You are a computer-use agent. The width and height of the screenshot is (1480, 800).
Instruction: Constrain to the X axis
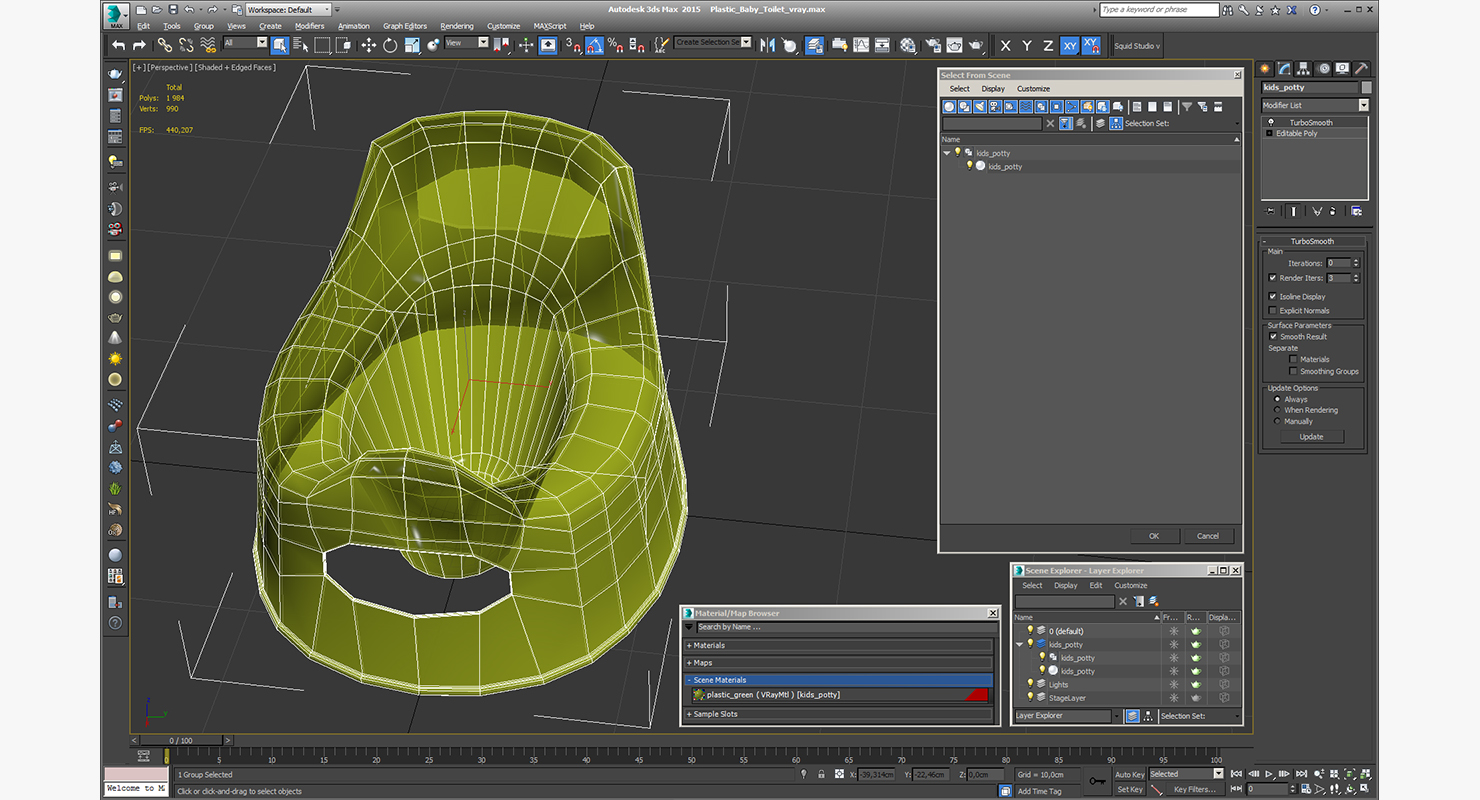tap(1005, 46)
